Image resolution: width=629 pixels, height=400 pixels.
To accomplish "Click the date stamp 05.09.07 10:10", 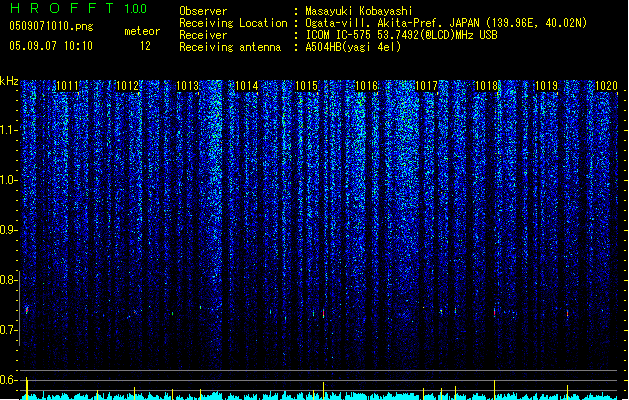I will pyautogui.click(x=51, y=46).
